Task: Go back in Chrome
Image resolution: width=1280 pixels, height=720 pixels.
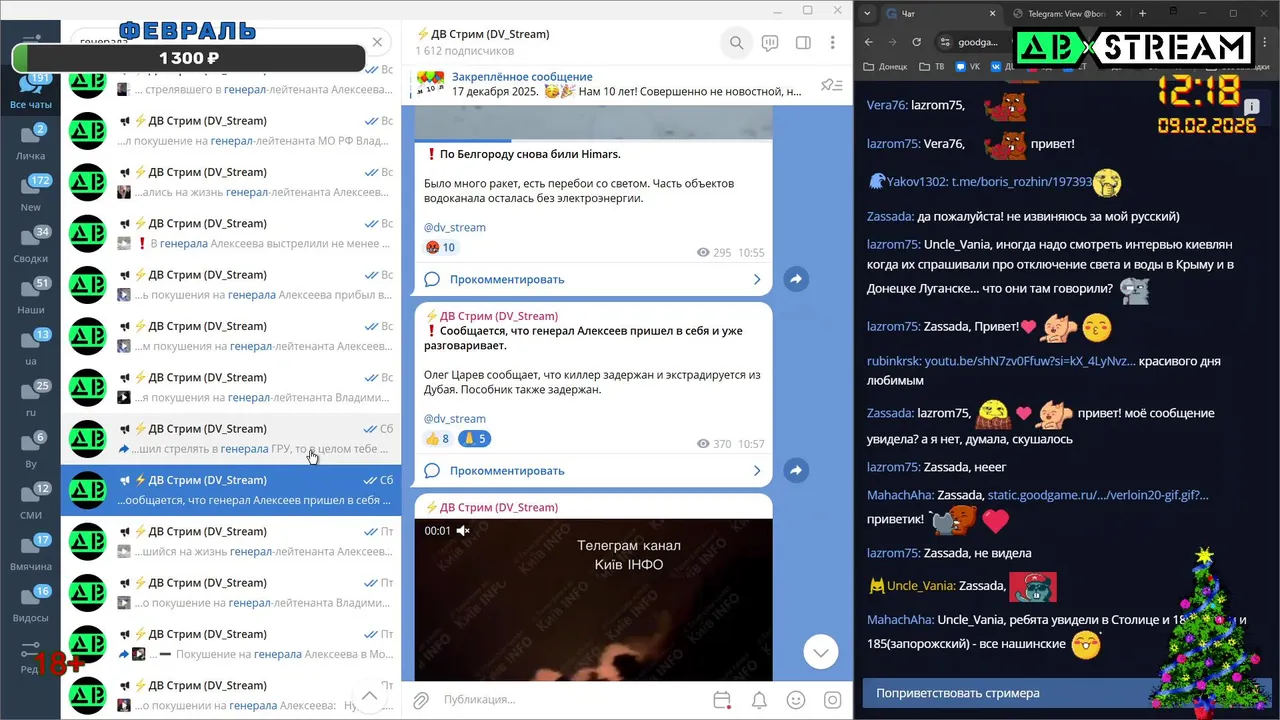Action: [x=868, y=42]
